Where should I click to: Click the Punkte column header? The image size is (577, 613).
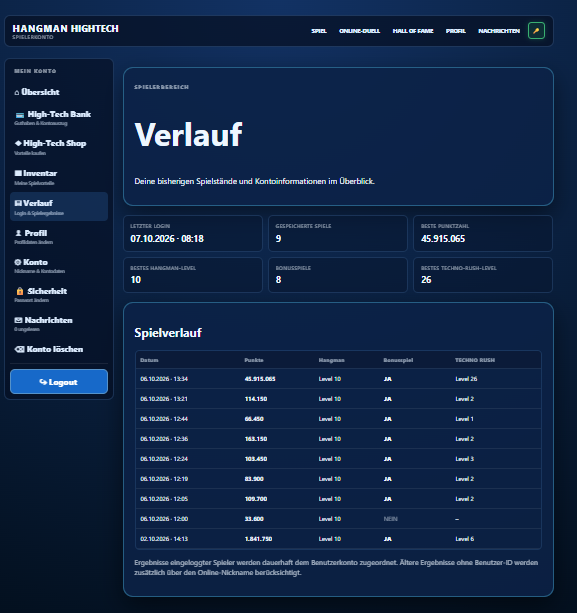pyautogui.click(x=254, y=360)
